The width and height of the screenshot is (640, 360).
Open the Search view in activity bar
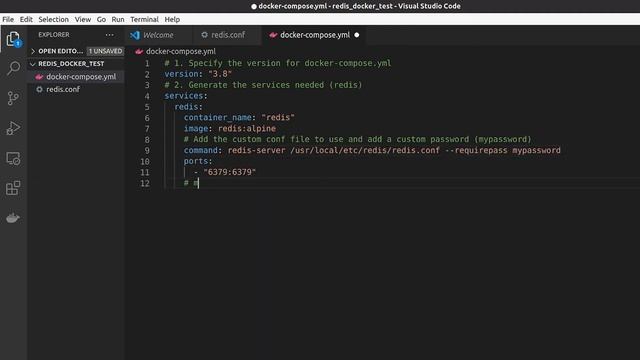tap(13, 68)
